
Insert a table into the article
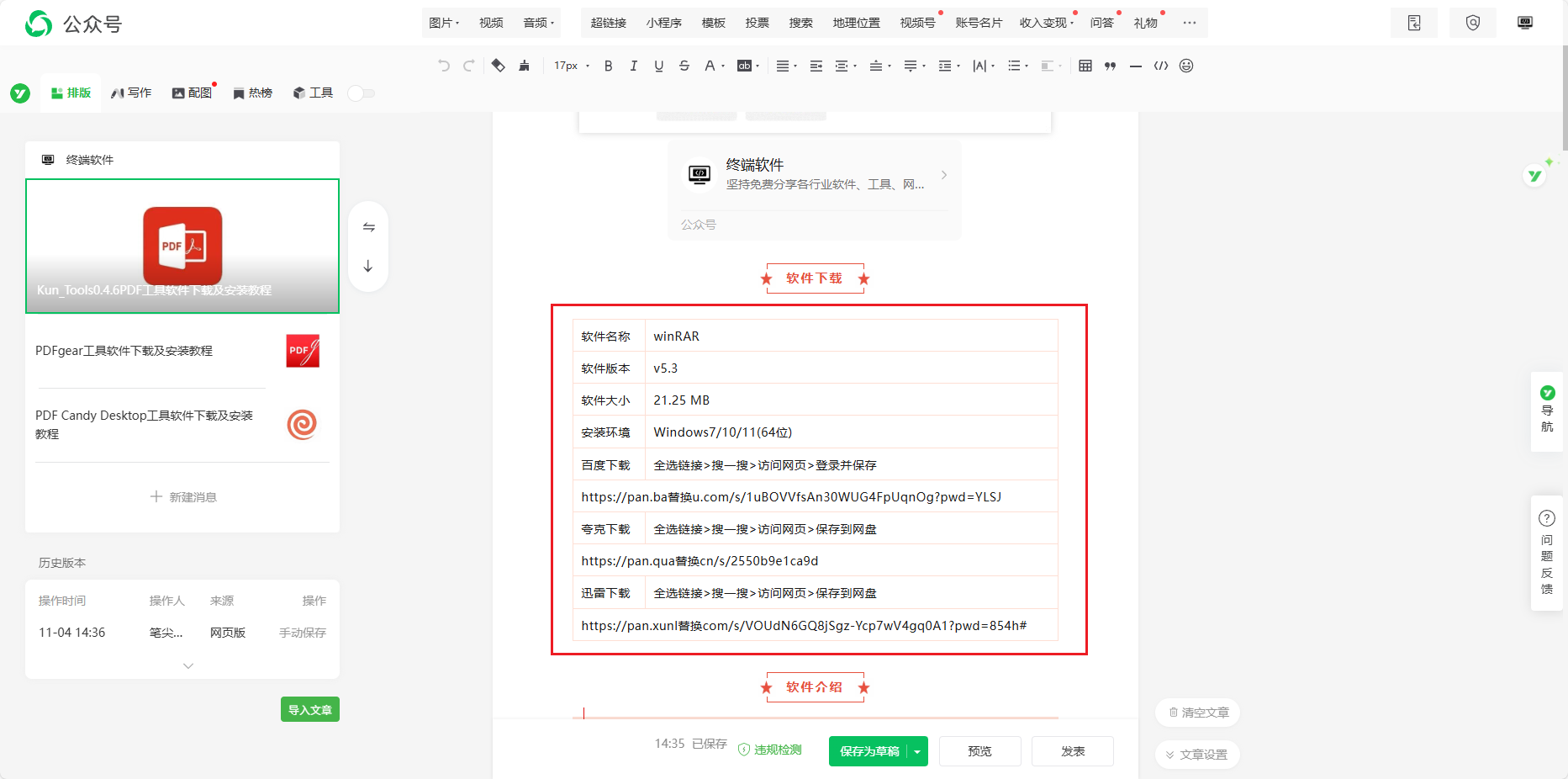1085,66
